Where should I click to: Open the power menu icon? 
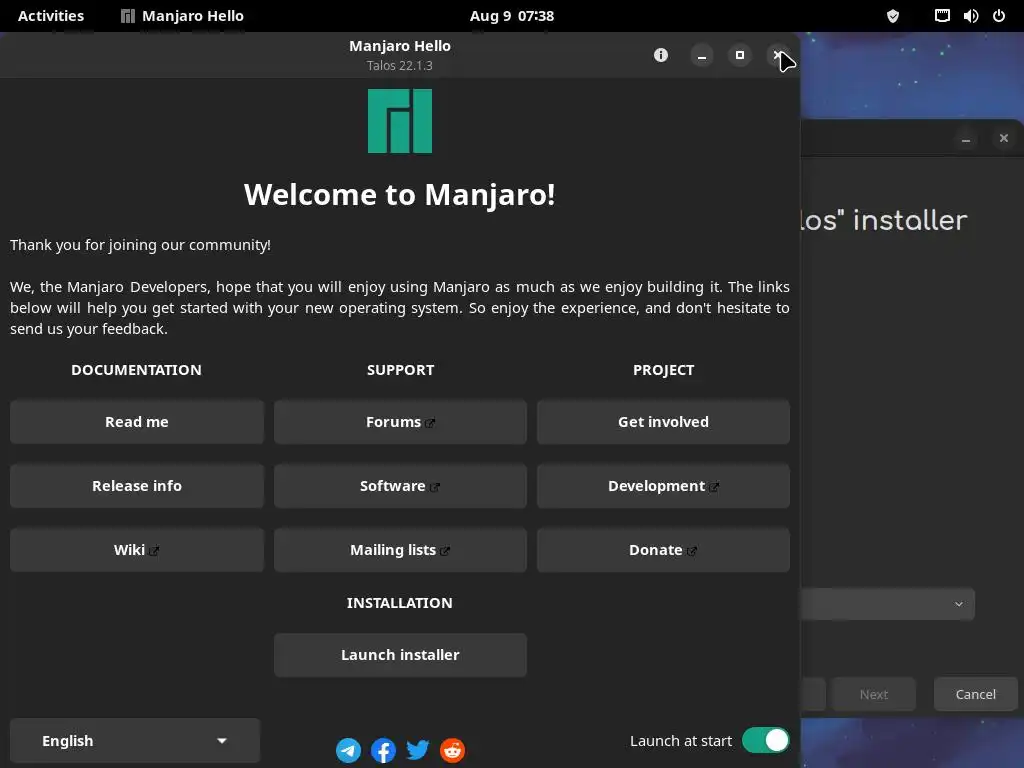point(999,16)
